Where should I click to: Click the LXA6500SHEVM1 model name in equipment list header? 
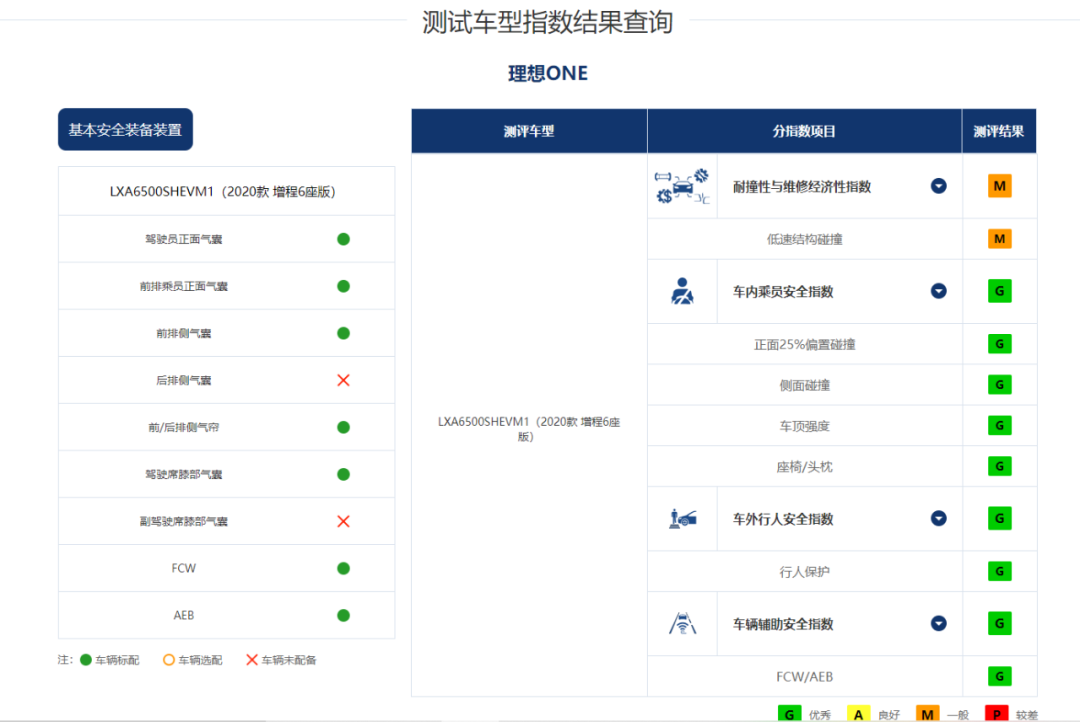click(222, 192)
